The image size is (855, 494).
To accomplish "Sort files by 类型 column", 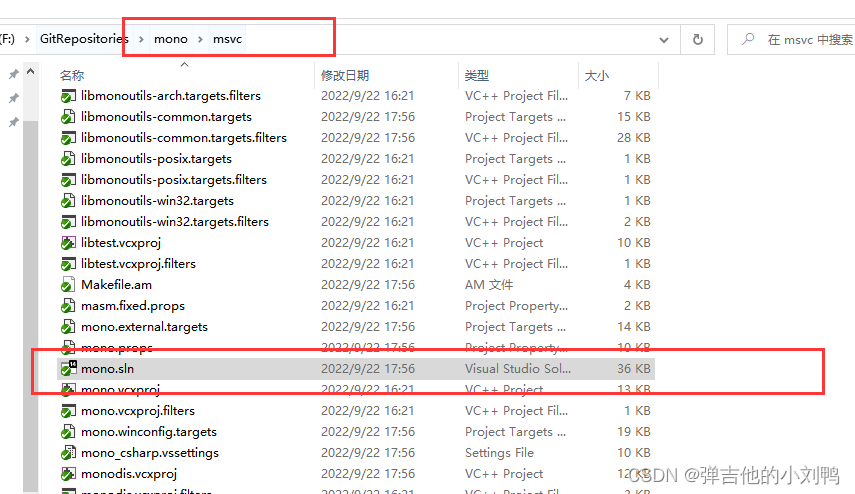I will (477, 75).
